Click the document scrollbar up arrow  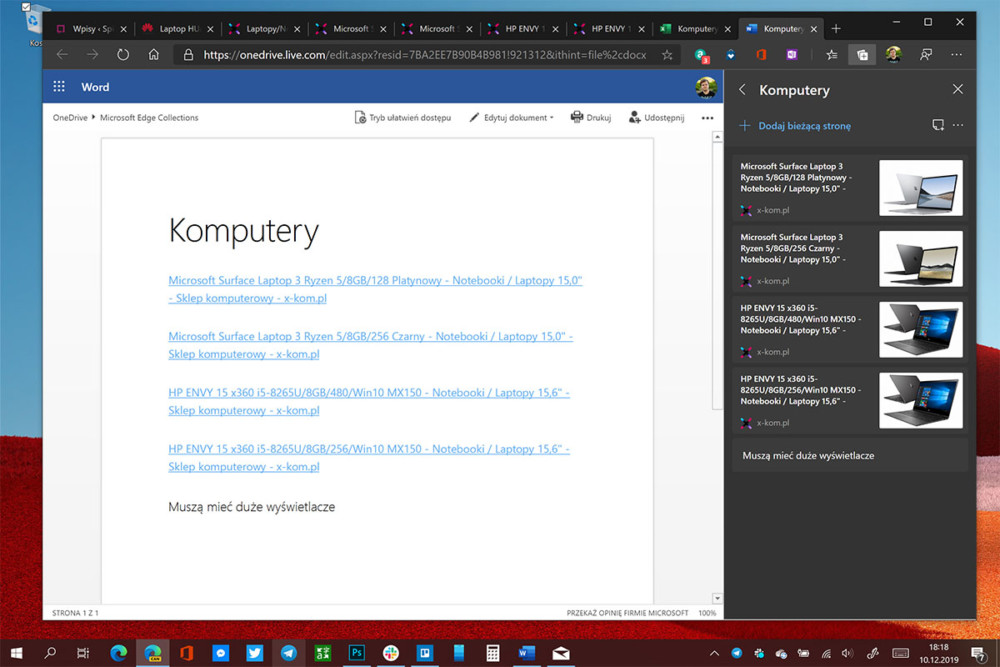pyautogui.click(x=717, y=137)
